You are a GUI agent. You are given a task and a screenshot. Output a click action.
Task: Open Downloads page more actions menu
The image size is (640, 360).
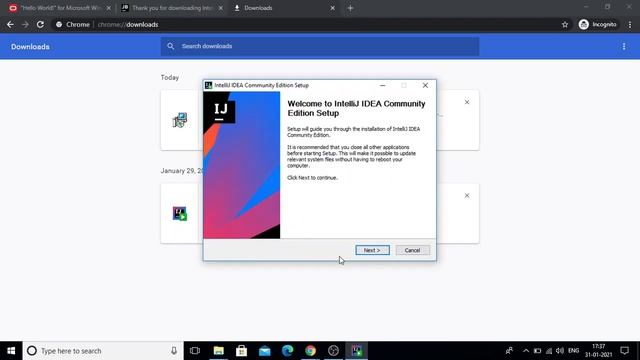(x=624, y=47)
